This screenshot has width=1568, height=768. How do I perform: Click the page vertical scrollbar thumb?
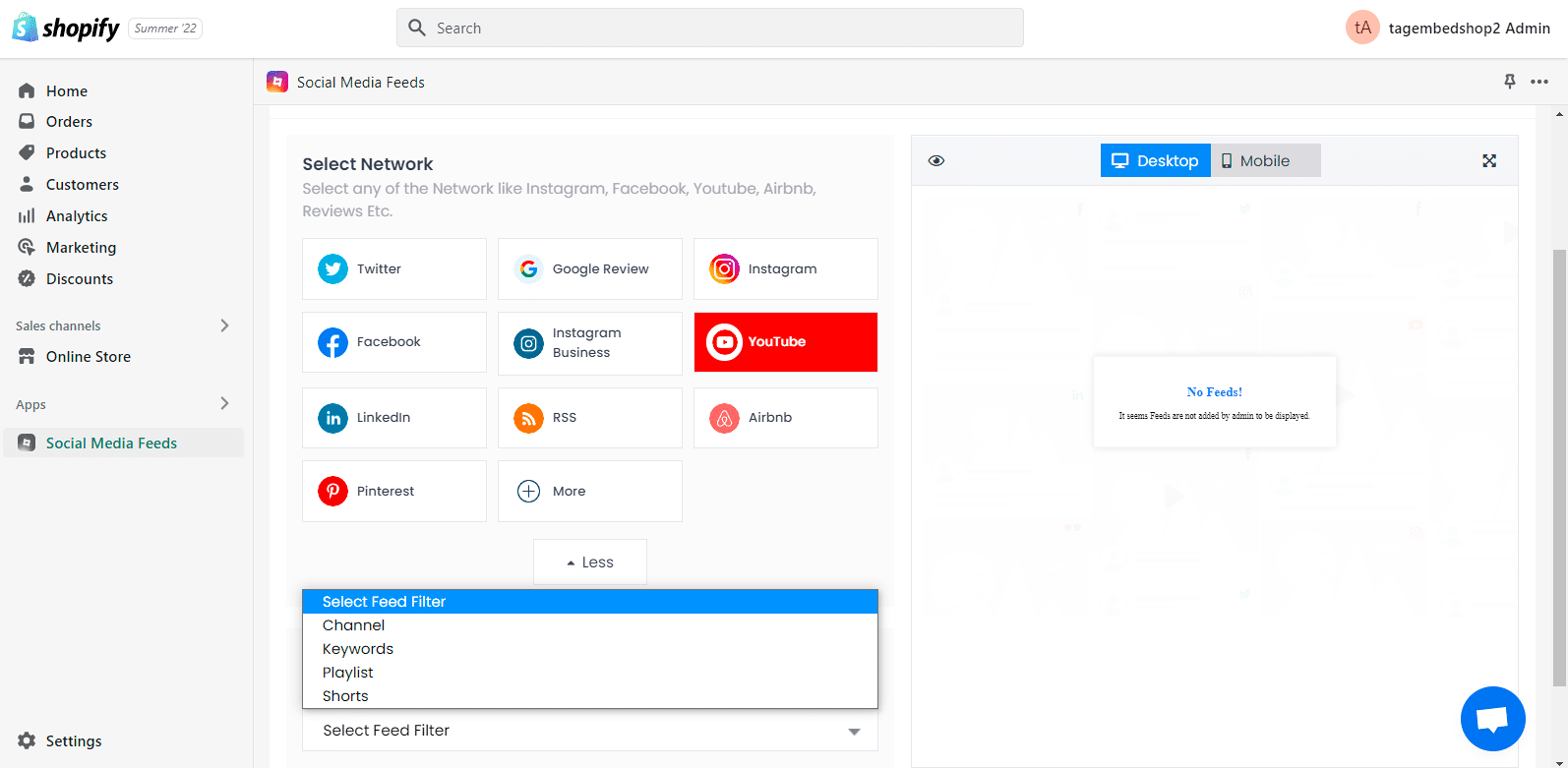[x=1559, y=467]
